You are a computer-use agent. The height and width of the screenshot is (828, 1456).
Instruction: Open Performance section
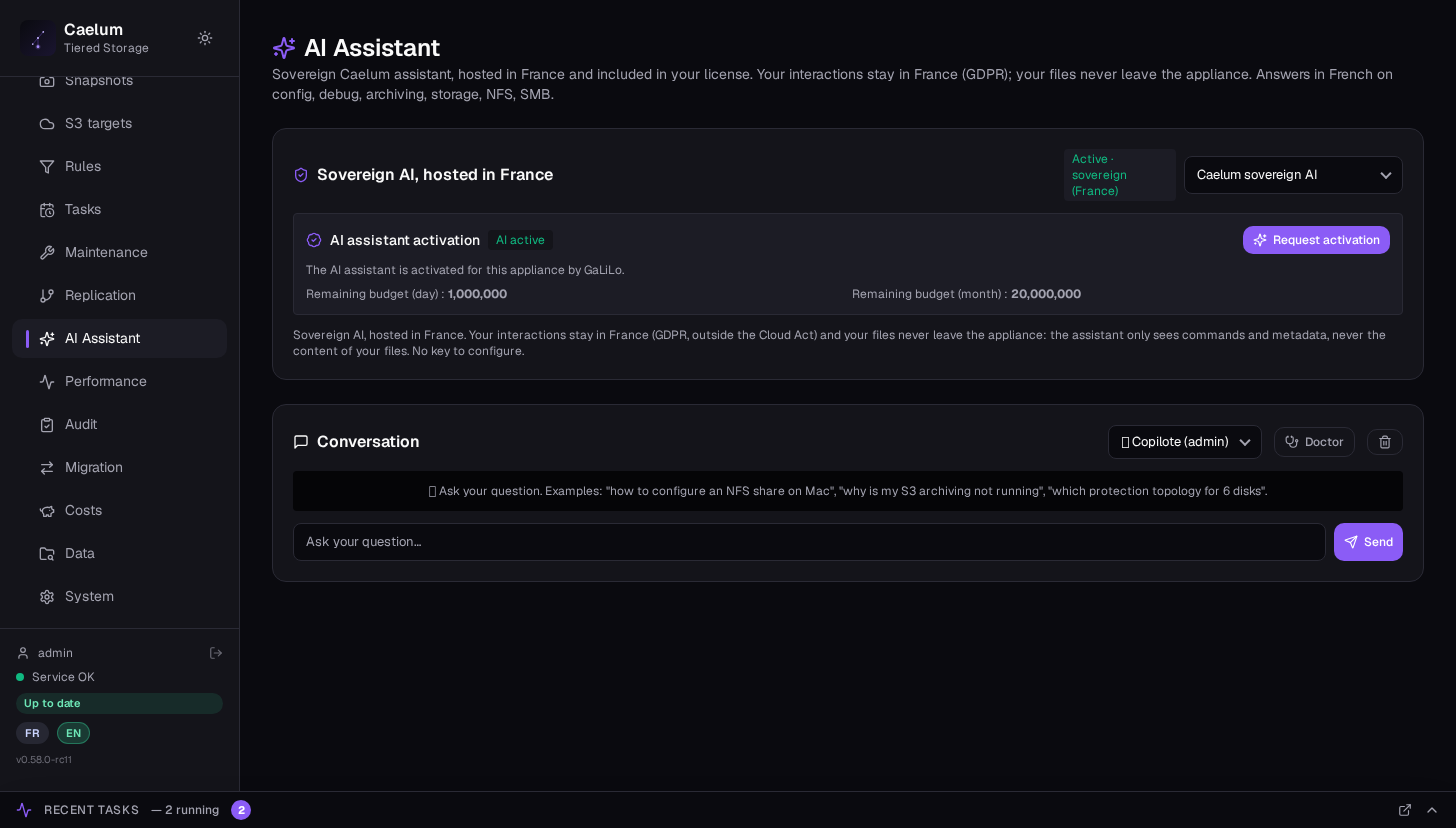(x=119, y=381)
